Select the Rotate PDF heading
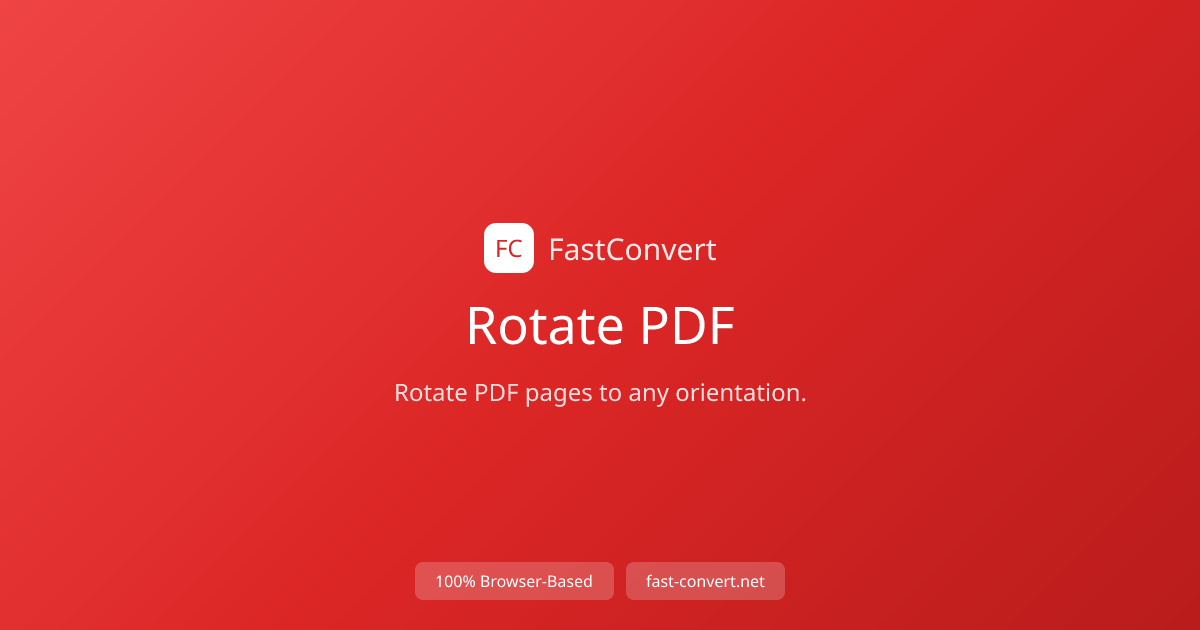This screenshot has height=630, width=1200. click(x=600, y=326)
